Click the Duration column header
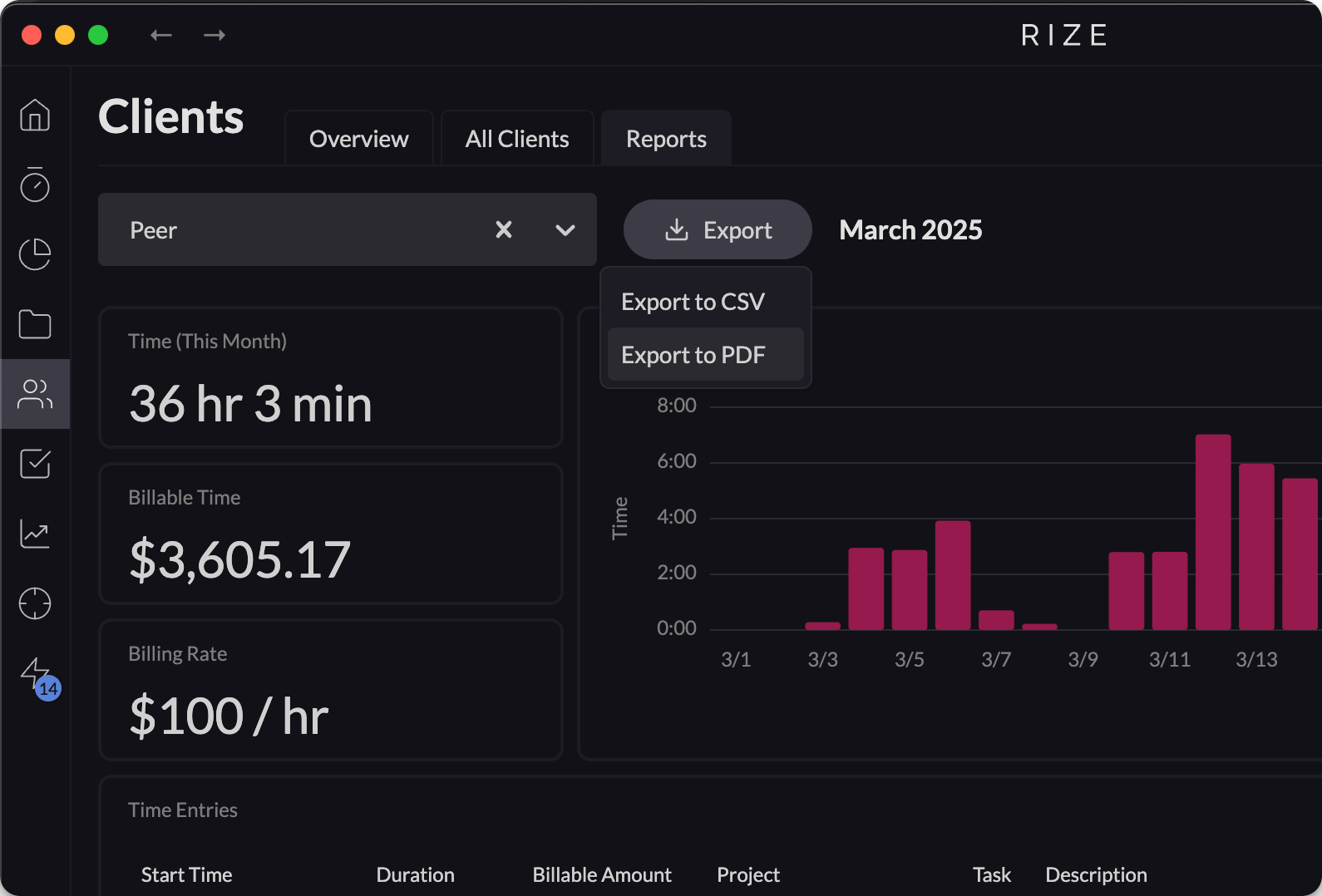Screen dimensions: 1322x896 tap(415, 874)
